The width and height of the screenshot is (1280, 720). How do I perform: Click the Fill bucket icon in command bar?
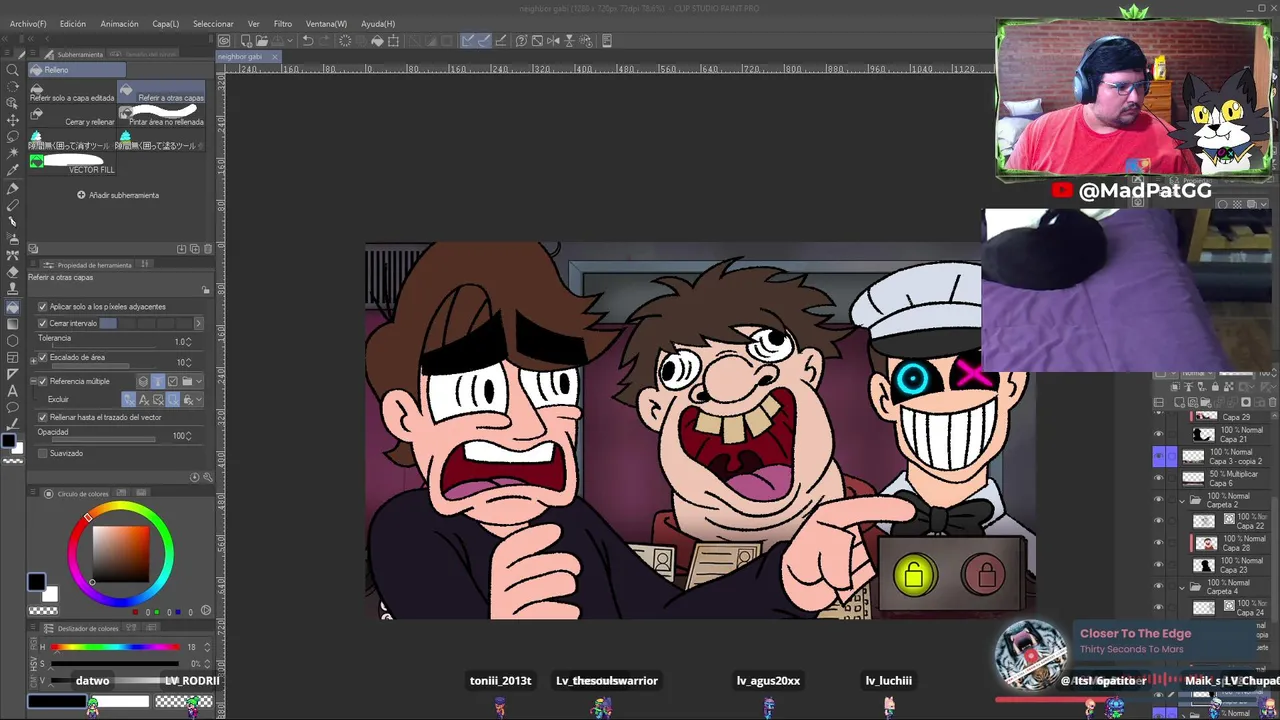click(x=377, y=41)
